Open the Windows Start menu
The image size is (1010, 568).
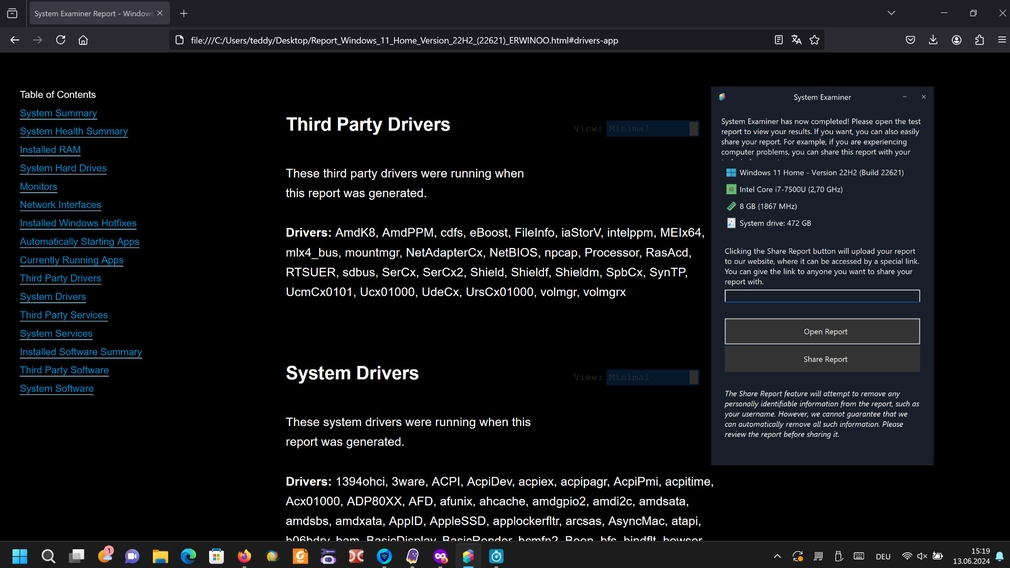[x=20, y=556]
